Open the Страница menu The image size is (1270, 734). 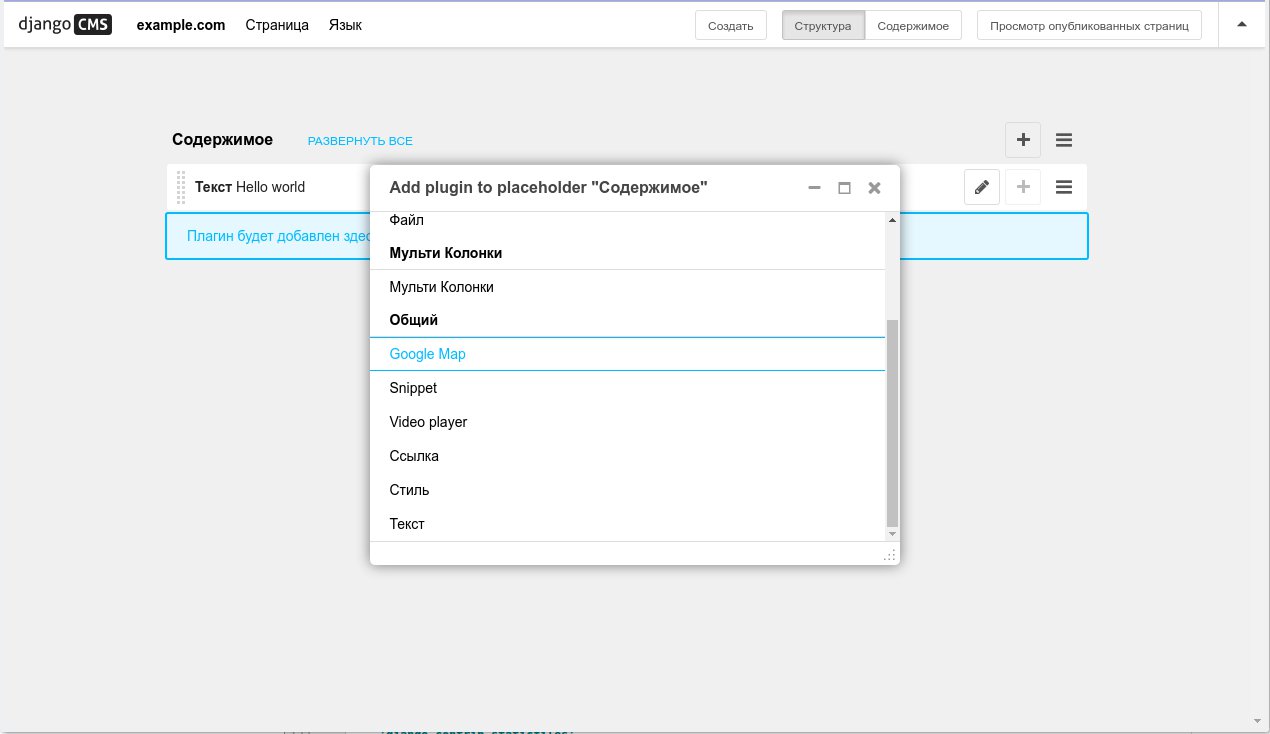(277, 25)
